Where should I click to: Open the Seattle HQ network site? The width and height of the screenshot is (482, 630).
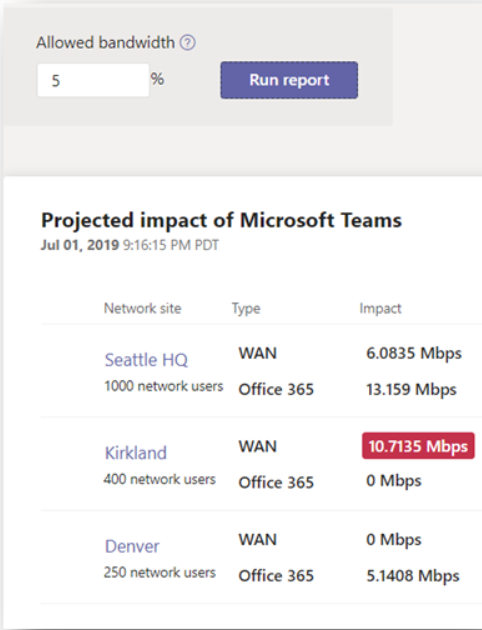pos(146,360)
